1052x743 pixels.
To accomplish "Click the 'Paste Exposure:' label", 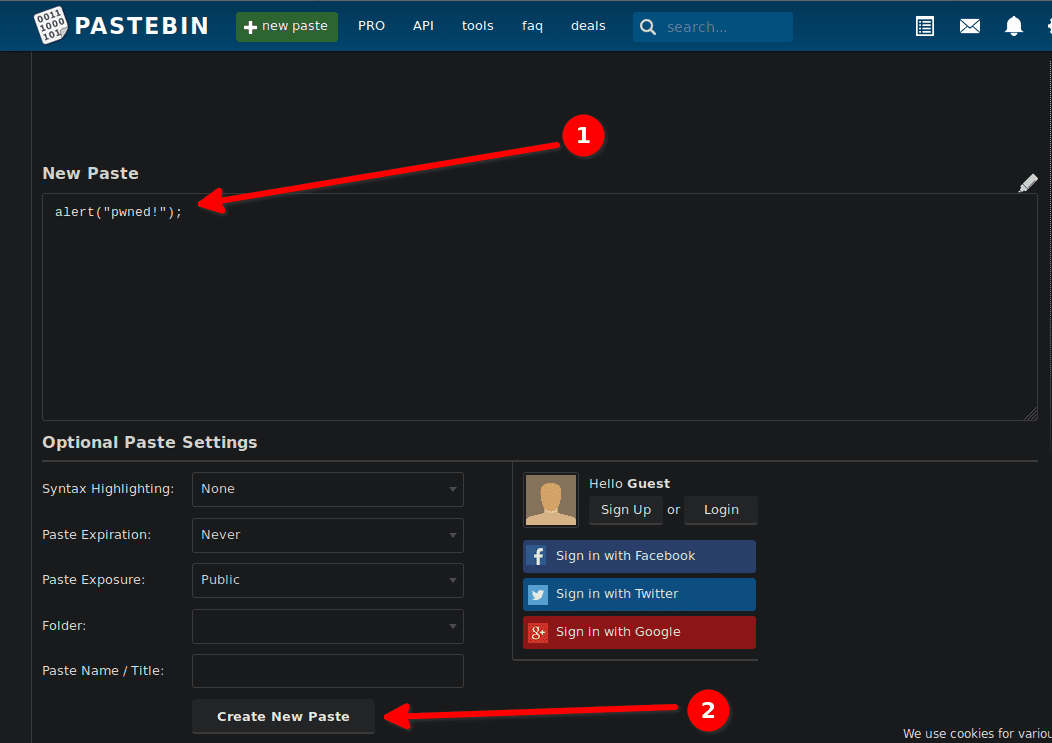I will (x=93, y=580).
